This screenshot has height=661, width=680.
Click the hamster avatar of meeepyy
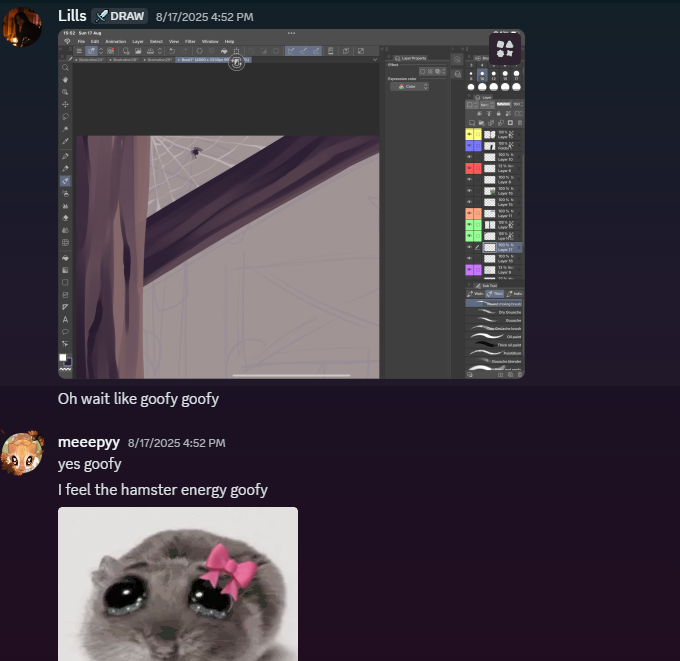click(x=22, y=453)
